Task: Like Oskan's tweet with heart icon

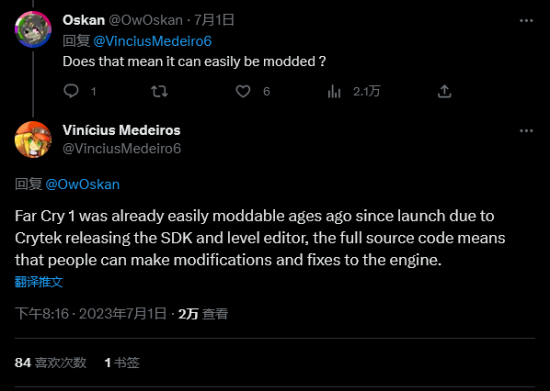Action: click(x=243, y=92)
